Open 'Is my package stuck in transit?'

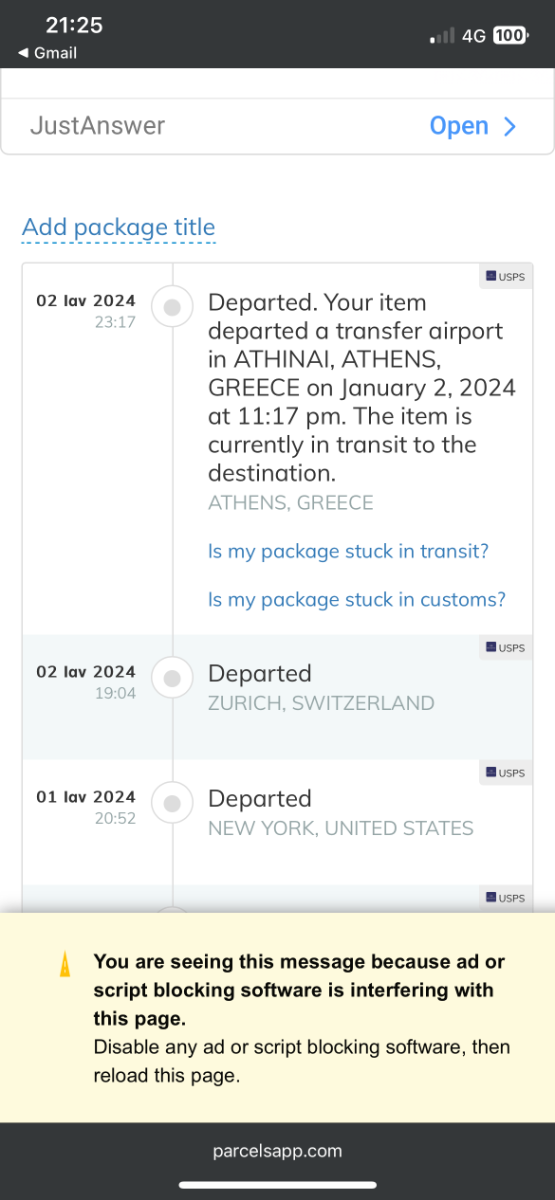click(x=348, y=552)
